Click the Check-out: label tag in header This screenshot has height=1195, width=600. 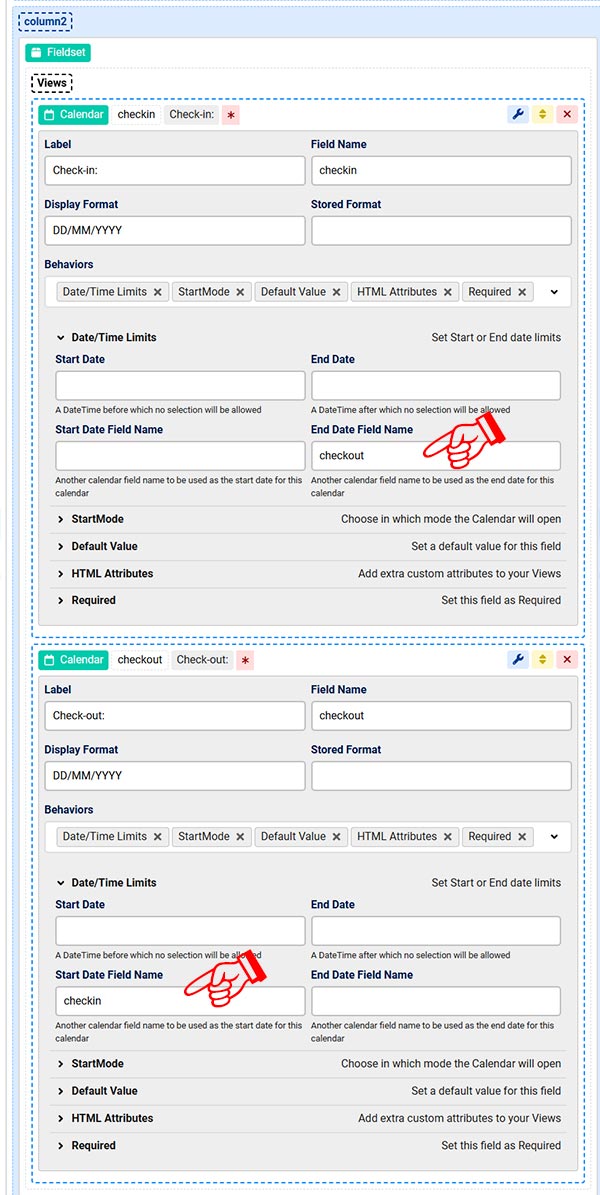[202, 660]
